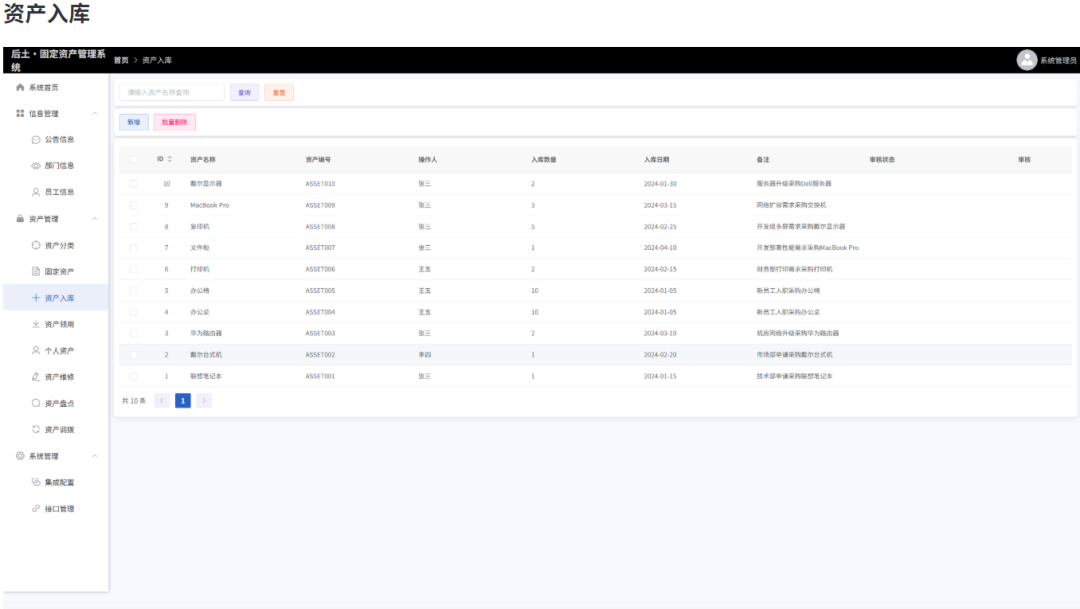Click the download icon for 资产领用

tap(36, 324)
